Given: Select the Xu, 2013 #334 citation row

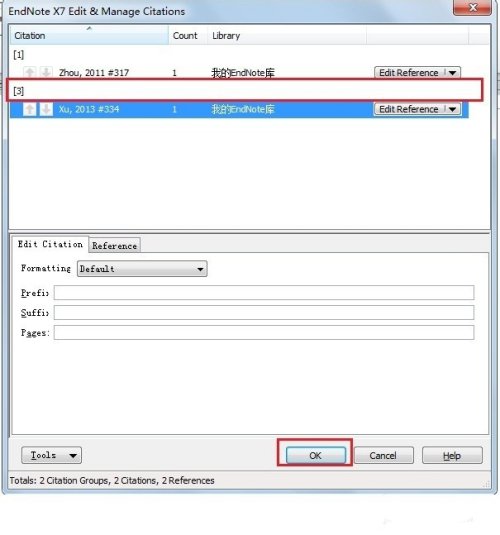Looking at the screenshot, I should pyautogui.click(x=239, y=109).
